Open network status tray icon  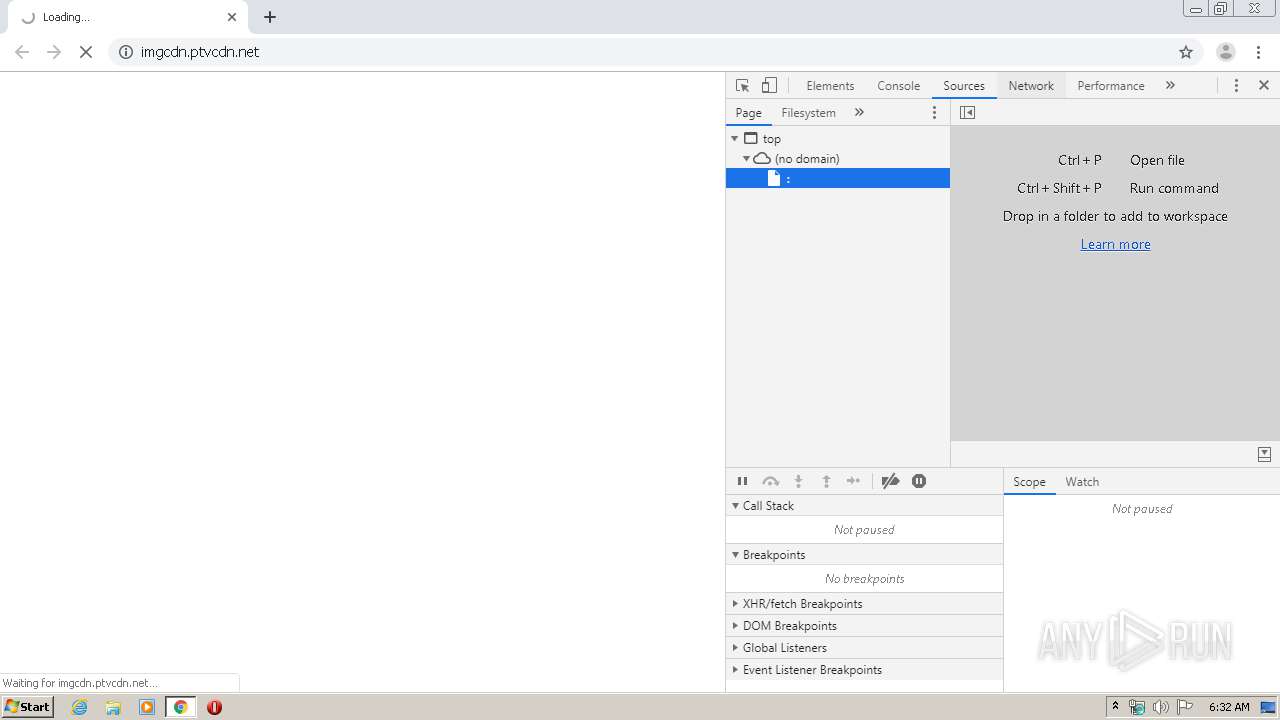[1137, 707]
